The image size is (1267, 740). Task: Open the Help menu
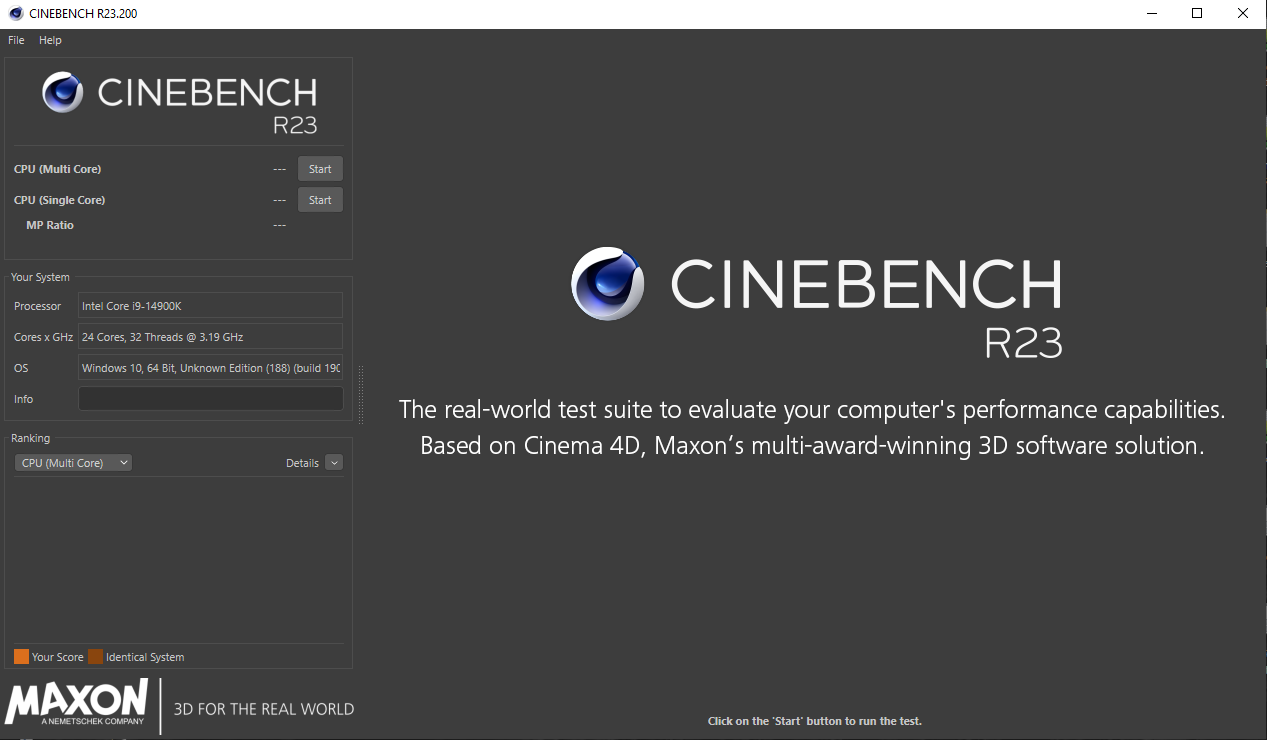(x=50, y=40)
